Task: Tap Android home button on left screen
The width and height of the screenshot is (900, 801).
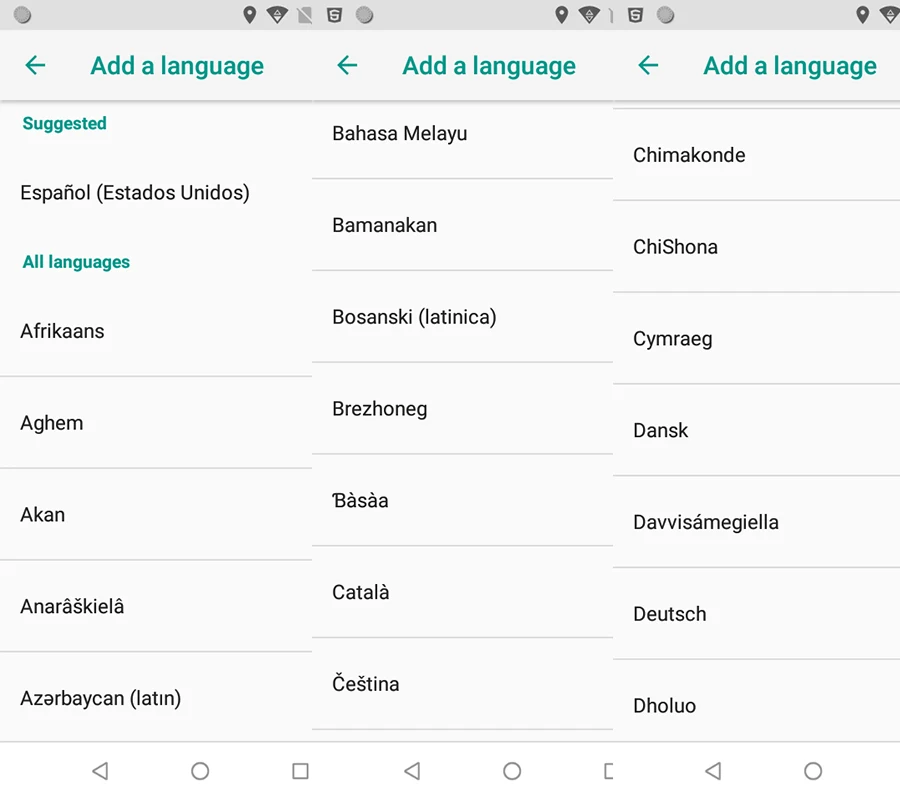Action: pyautogui.click(x=200, y=771)
